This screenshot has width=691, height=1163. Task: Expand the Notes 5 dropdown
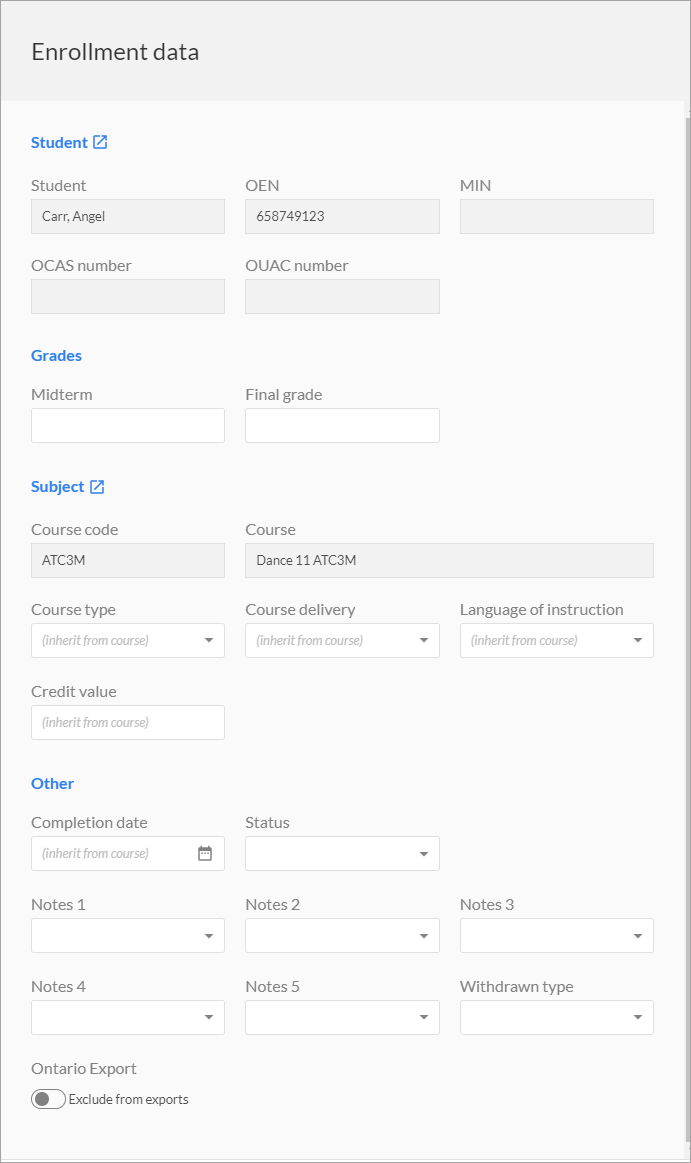[342, 1017]
